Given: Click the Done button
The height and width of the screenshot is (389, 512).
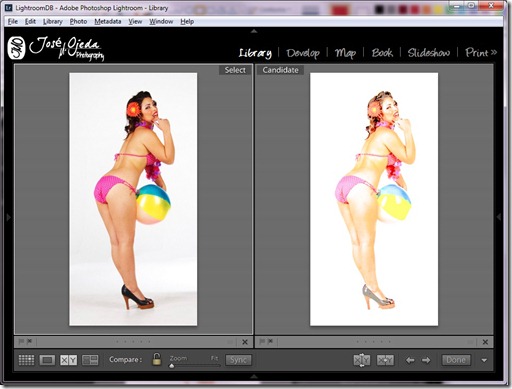Looking at the screenshot, I should [x=456, y=360].
